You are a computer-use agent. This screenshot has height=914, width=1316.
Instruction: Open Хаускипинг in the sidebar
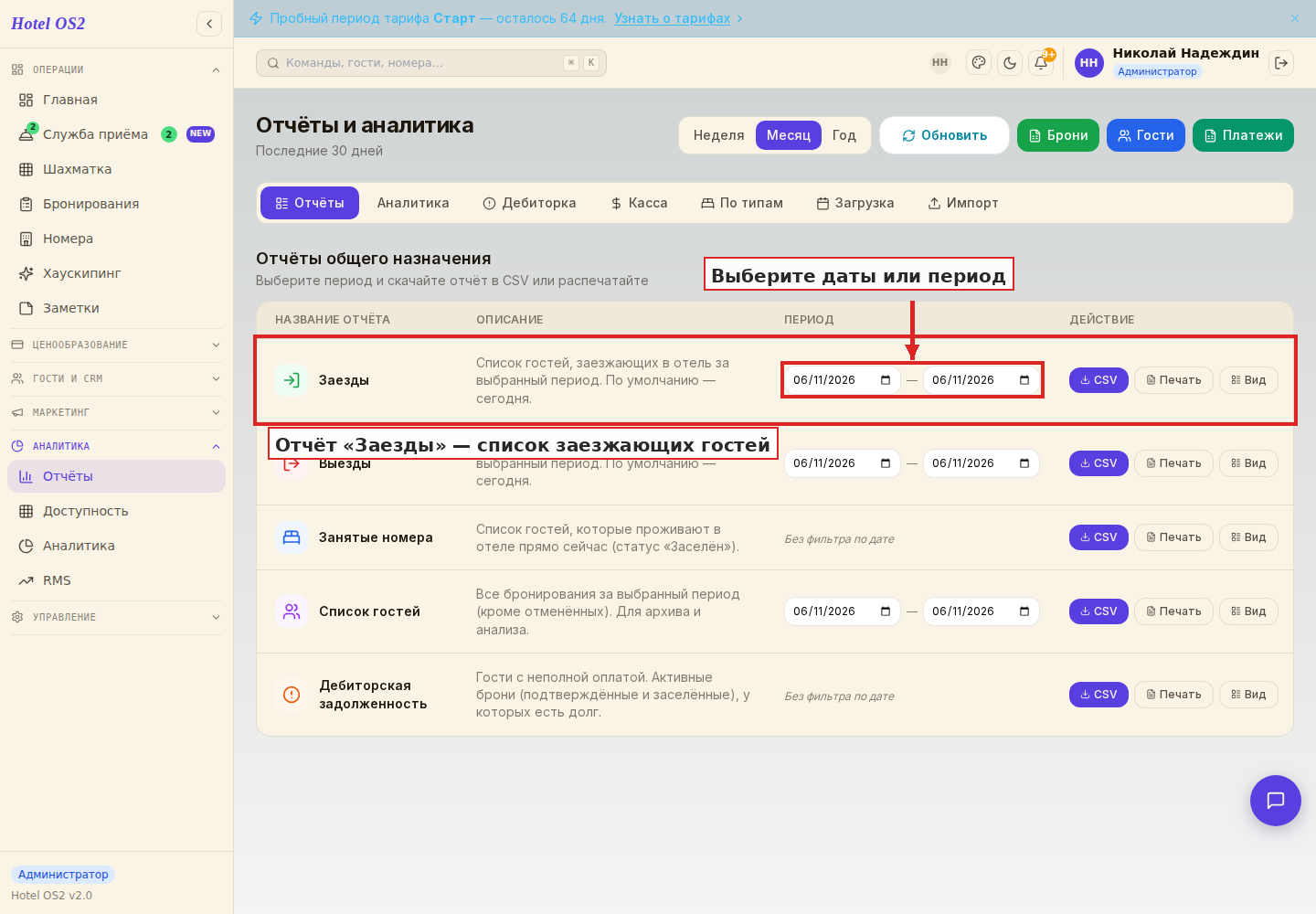tap(116, 273)
